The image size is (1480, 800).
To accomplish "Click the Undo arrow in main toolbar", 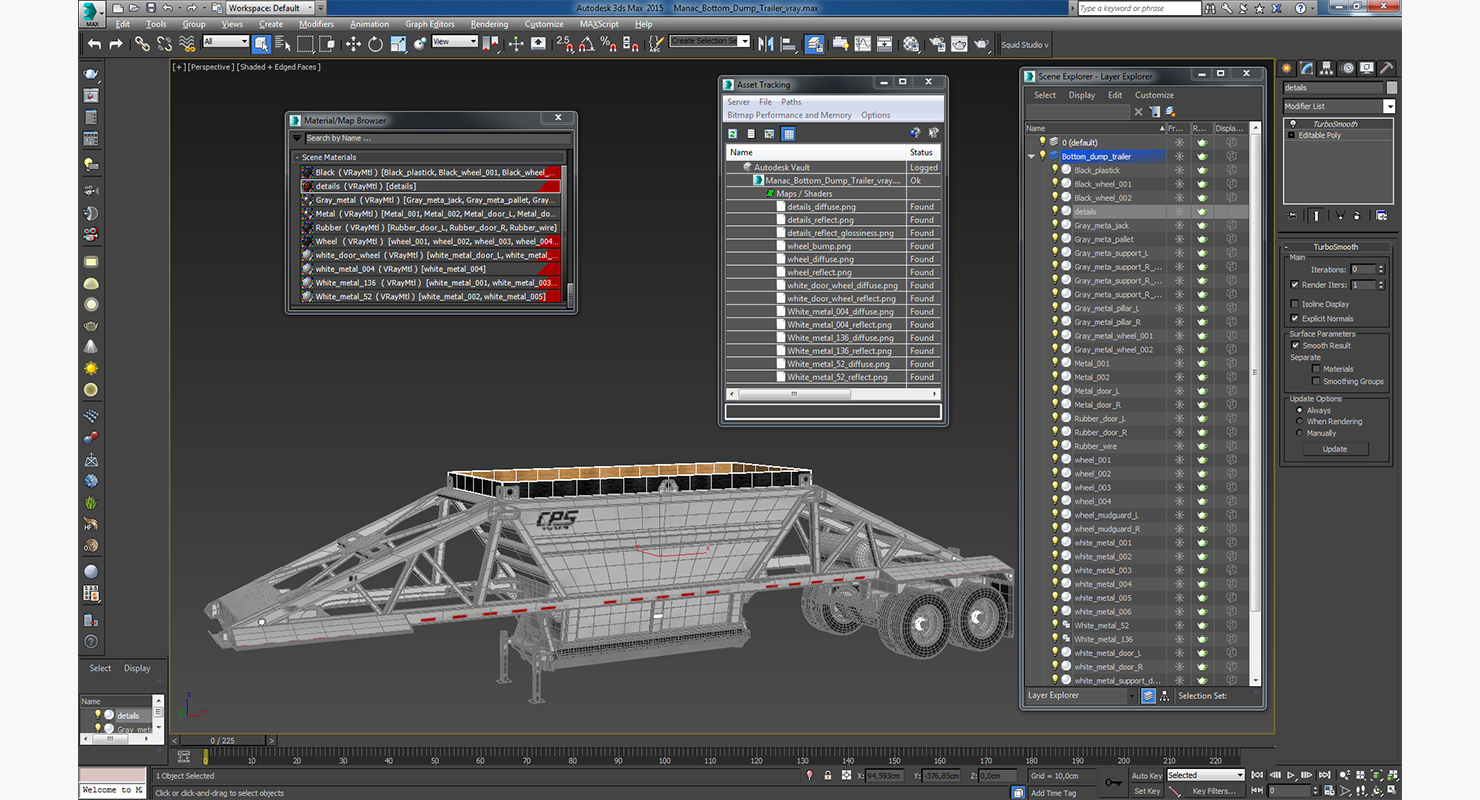I will coord(94,44).
